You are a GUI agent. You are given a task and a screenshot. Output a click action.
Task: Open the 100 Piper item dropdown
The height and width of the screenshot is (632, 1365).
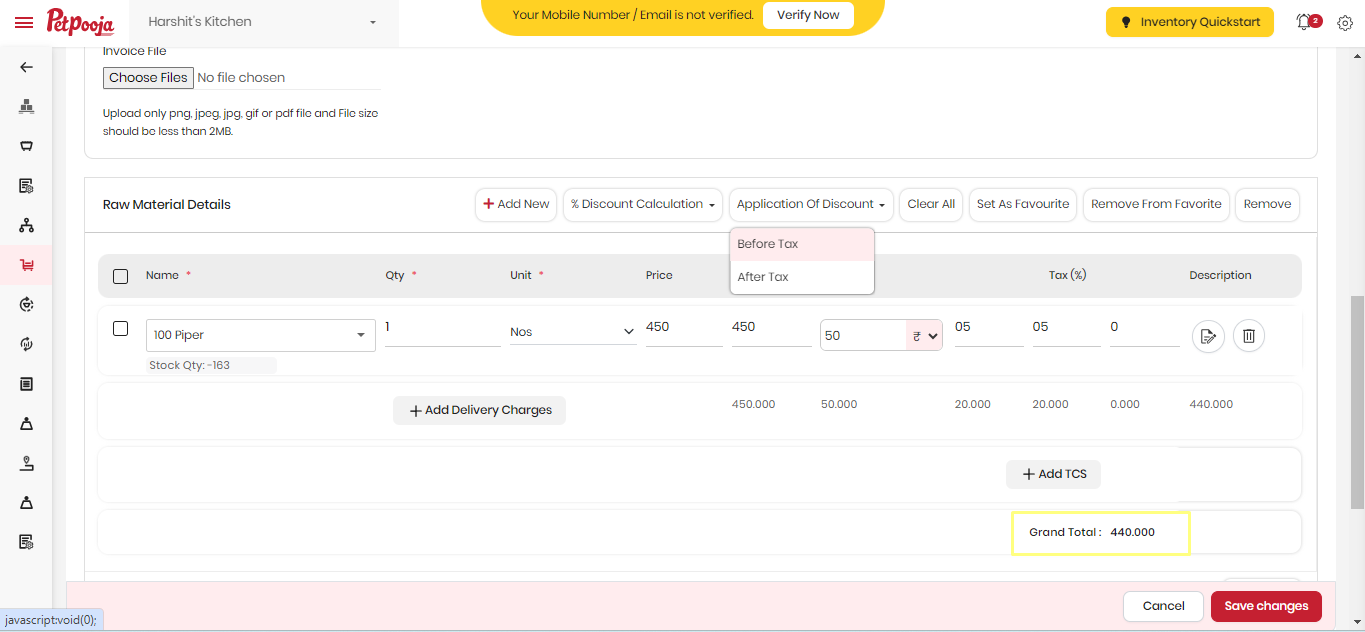click(x=261, y=335)
